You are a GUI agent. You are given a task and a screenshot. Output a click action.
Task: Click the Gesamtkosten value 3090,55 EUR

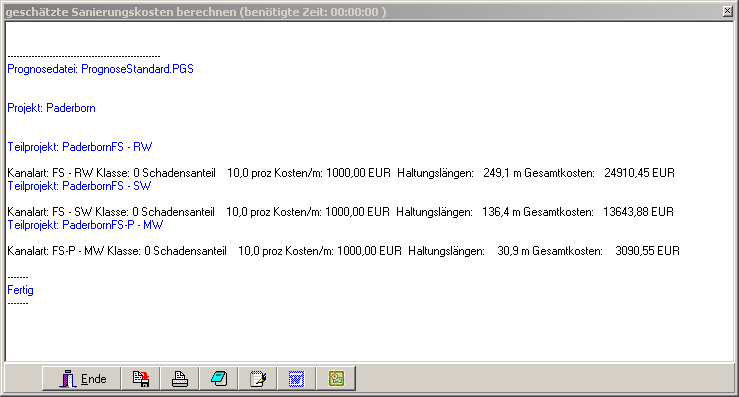point(647,251)
